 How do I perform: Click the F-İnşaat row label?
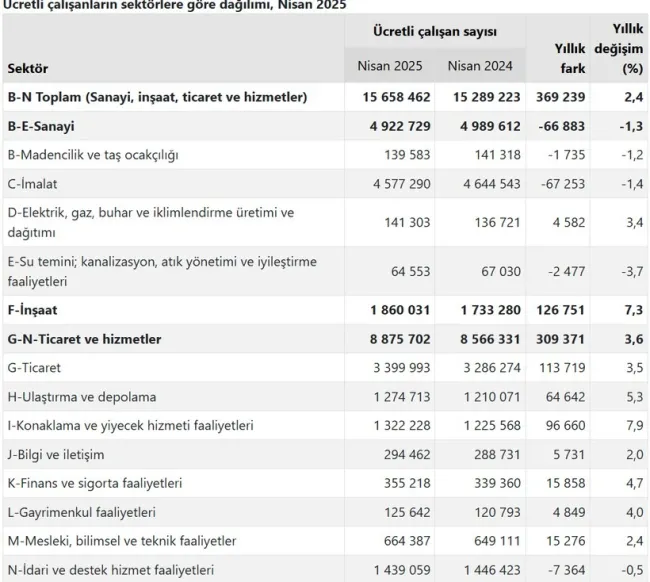click(32, 310)
